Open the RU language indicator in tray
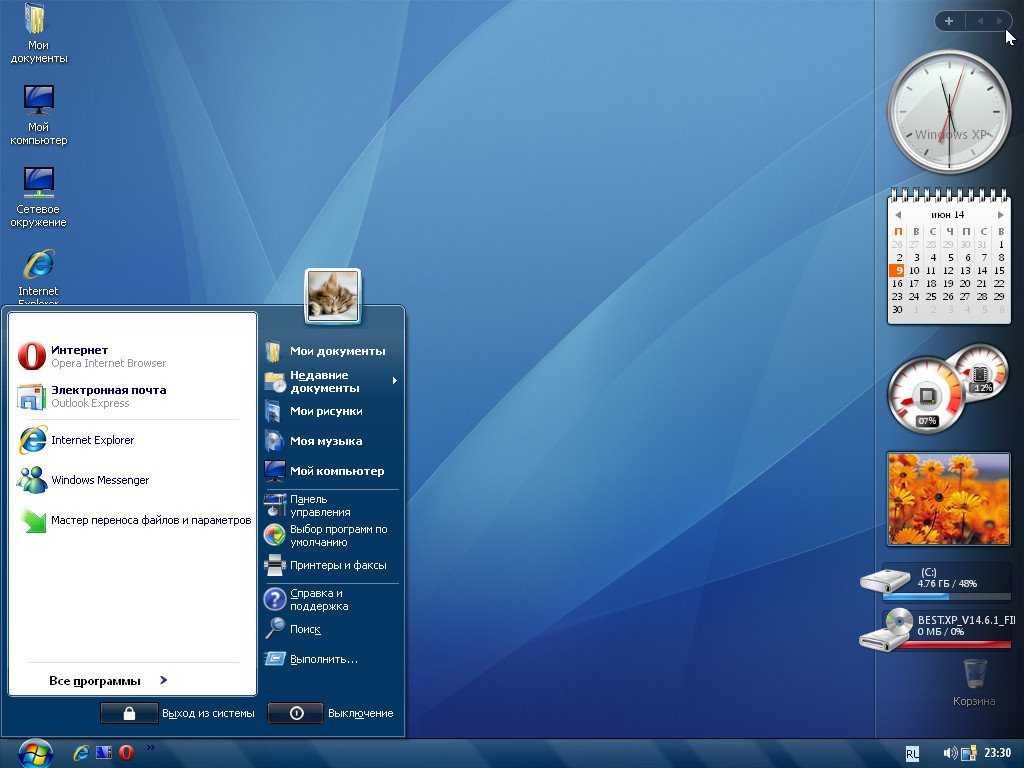Viewport: 1024px width, 768px height. (x=912, y=754)
